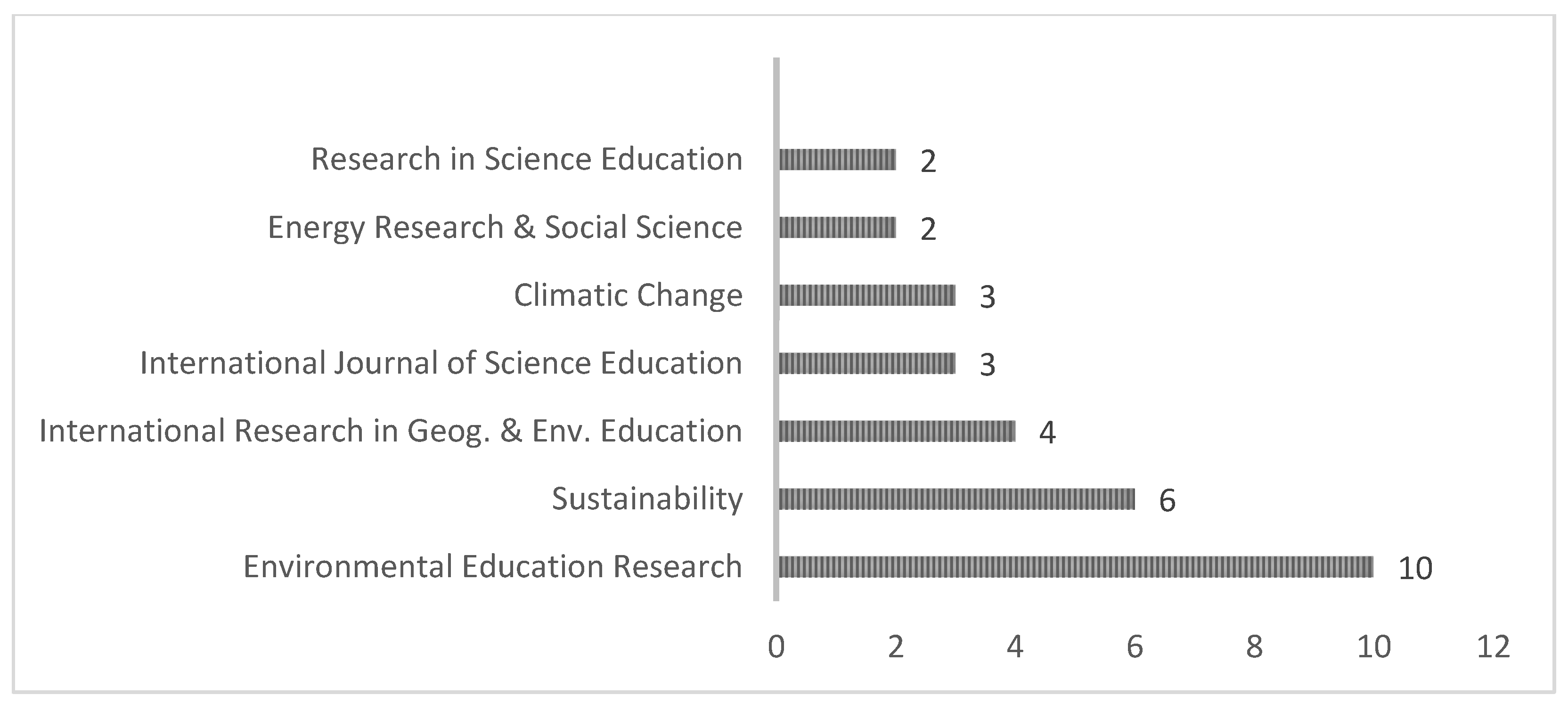Click the "Climatic Change" category label
1568x703 pixels.
click(628, 295)
